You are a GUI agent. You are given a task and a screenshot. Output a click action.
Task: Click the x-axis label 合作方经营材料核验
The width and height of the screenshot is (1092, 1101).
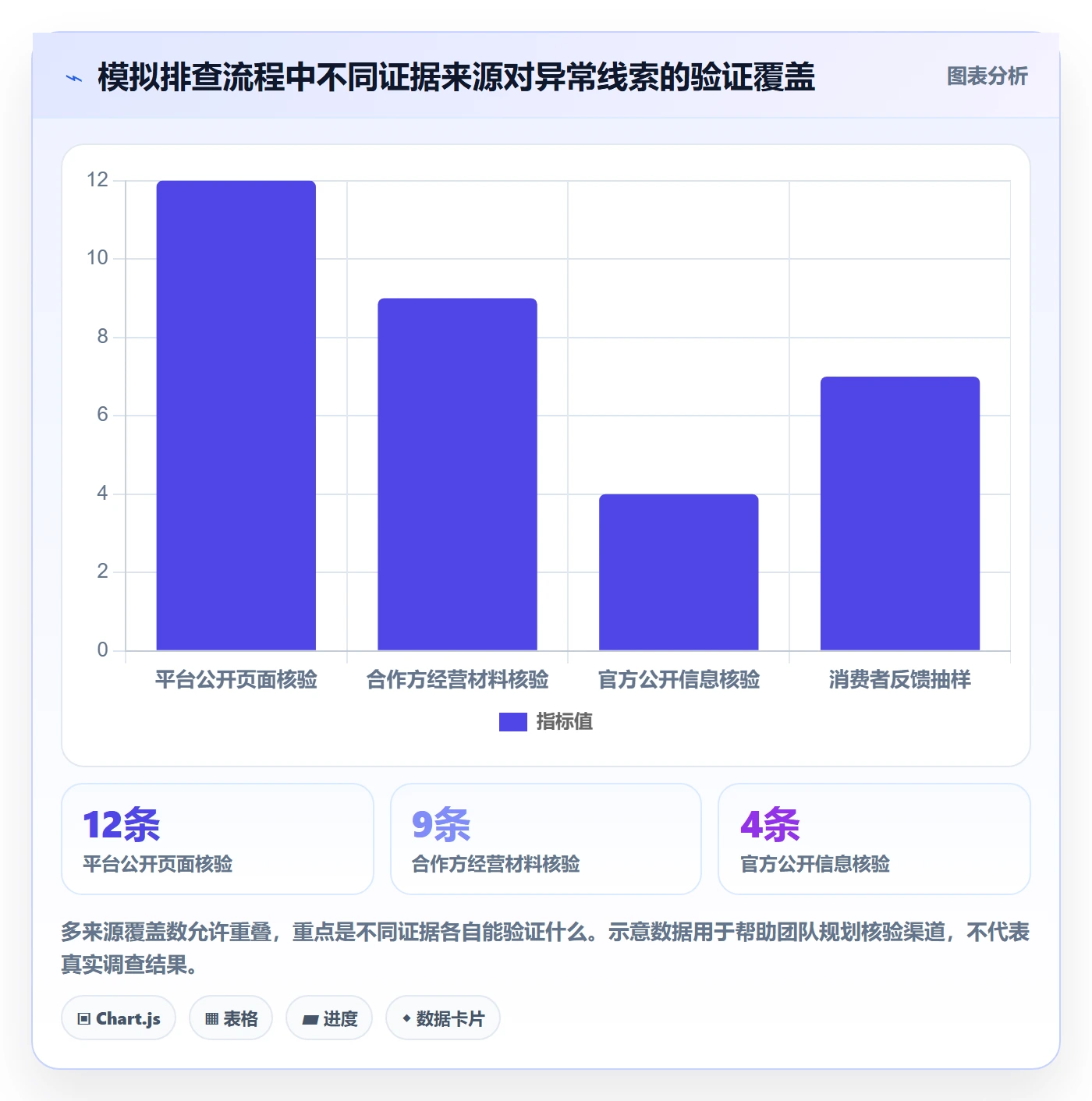tap(458, 680)
